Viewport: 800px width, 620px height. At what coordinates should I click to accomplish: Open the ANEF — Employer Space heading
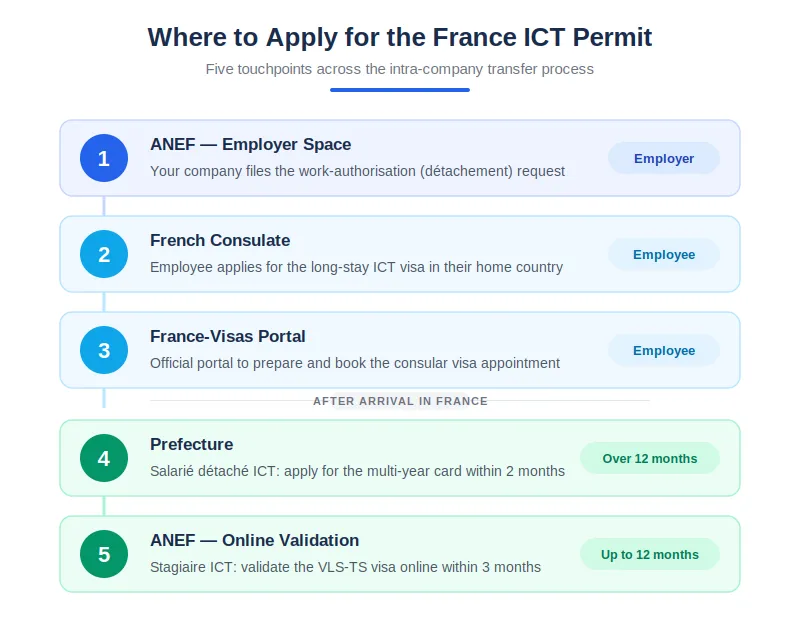[251, 144]
